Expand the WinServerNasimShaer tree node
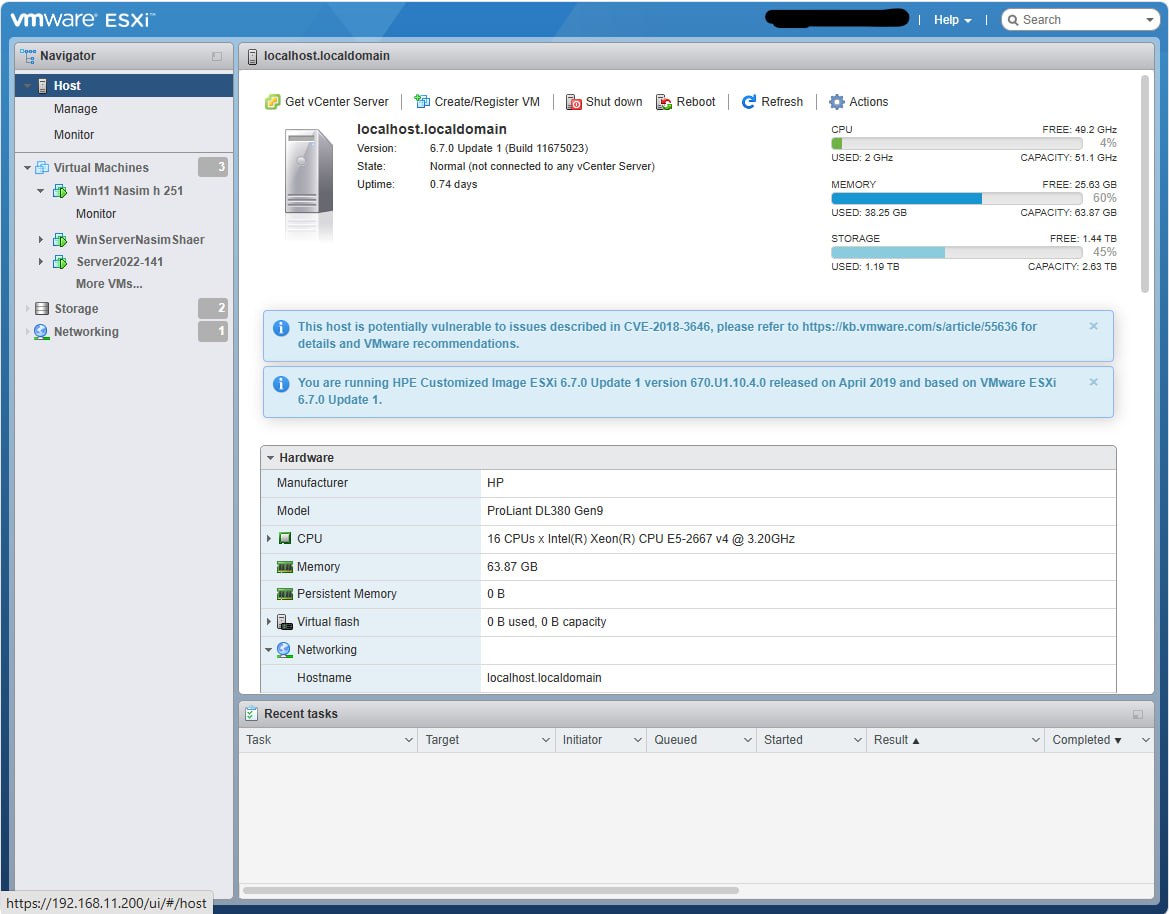This screenshot has height=914, width=1169. [40, 239]
